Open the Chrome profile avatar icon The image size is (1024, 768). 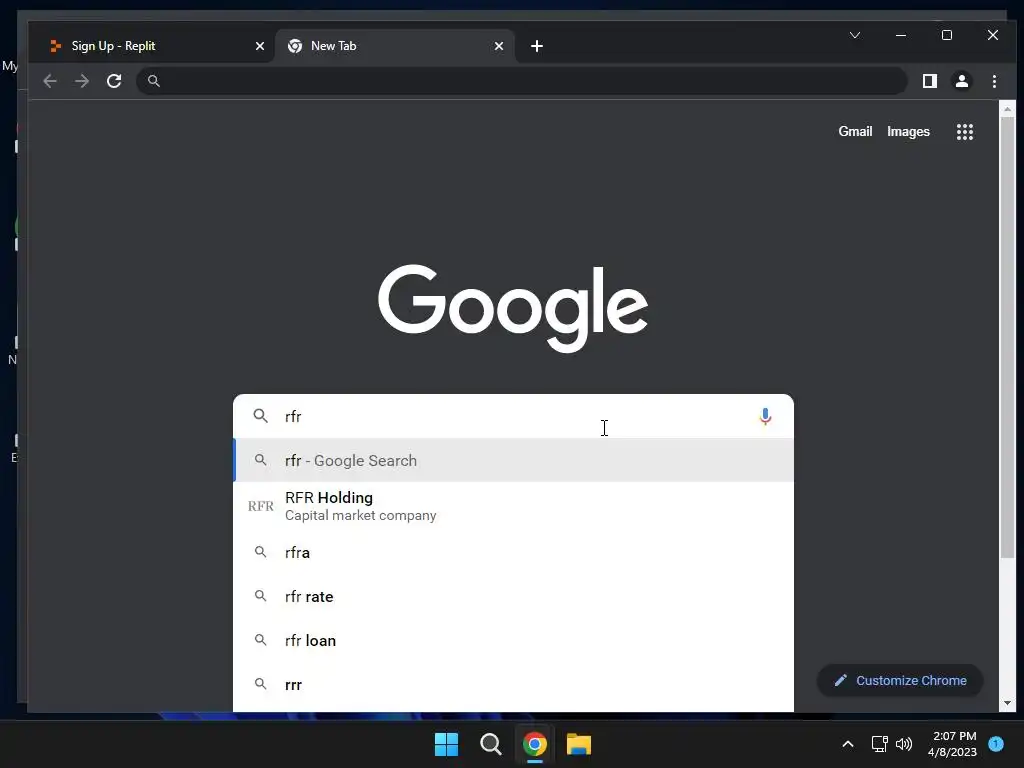[962, 81]
